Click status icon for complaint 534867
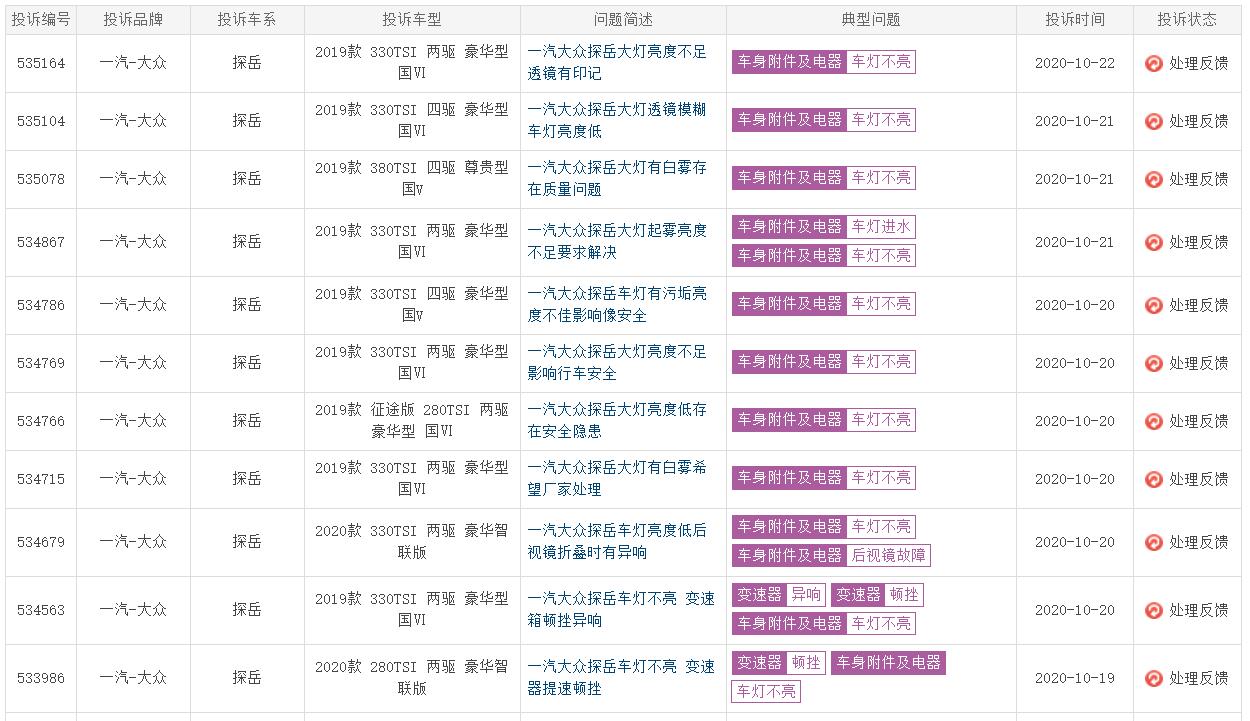The height and width of the screenshot is (721, 1250). click(x=1153, y=242)
